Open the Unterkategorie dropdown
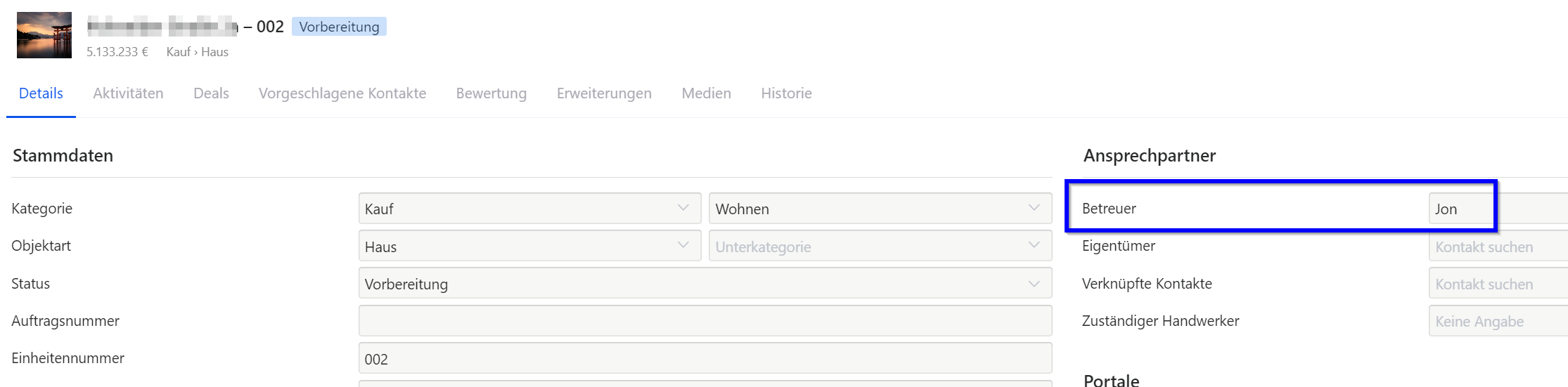Screen dimensions: 1568x387 (880, 247)
